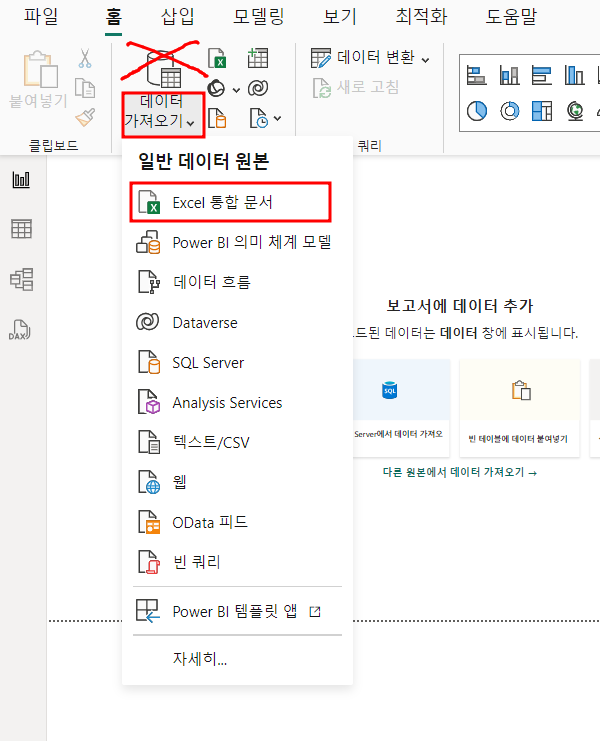
Task: Expand the data hub dropdown arrow
Action: coord(236,90)
